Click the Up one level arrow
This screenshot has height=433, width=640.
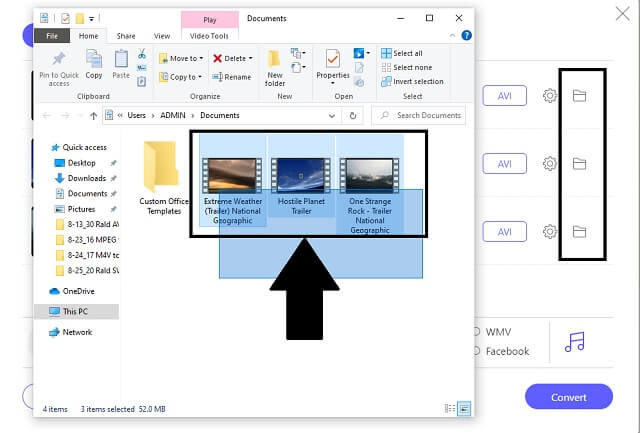point(93,116)
